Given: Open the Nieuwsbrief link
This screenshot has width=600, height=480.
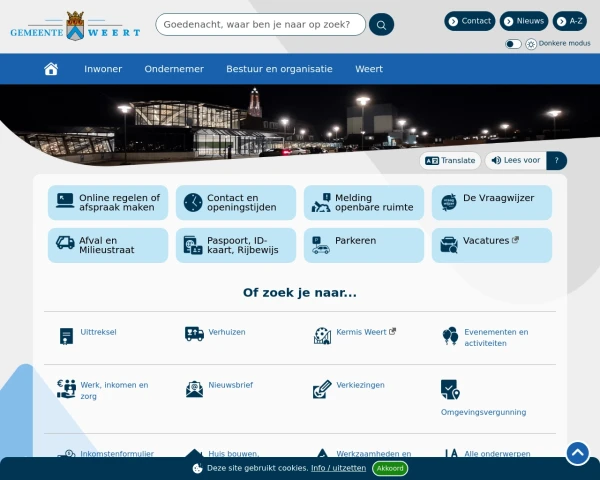Looking at the screenshot, I should pyautogui.click(x=231, y=385).
